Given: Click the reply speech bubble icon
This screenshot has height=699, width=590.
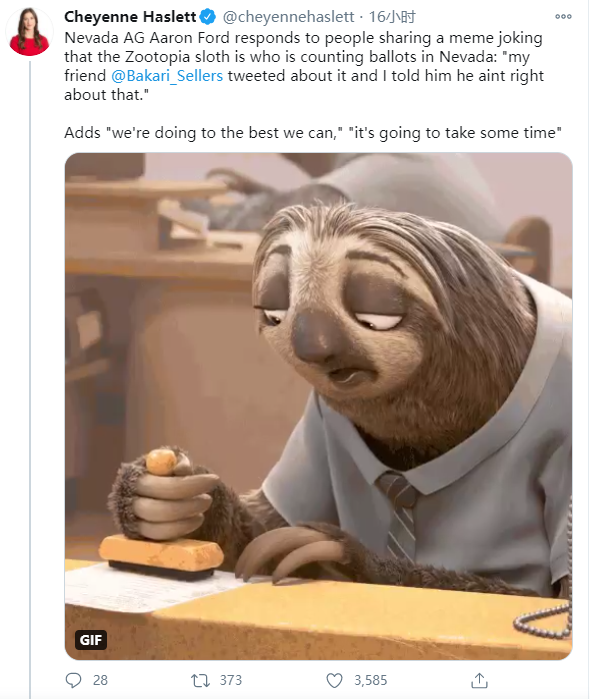Looking at the screenshot, I should pyautogui.click(x=74, y=680).
